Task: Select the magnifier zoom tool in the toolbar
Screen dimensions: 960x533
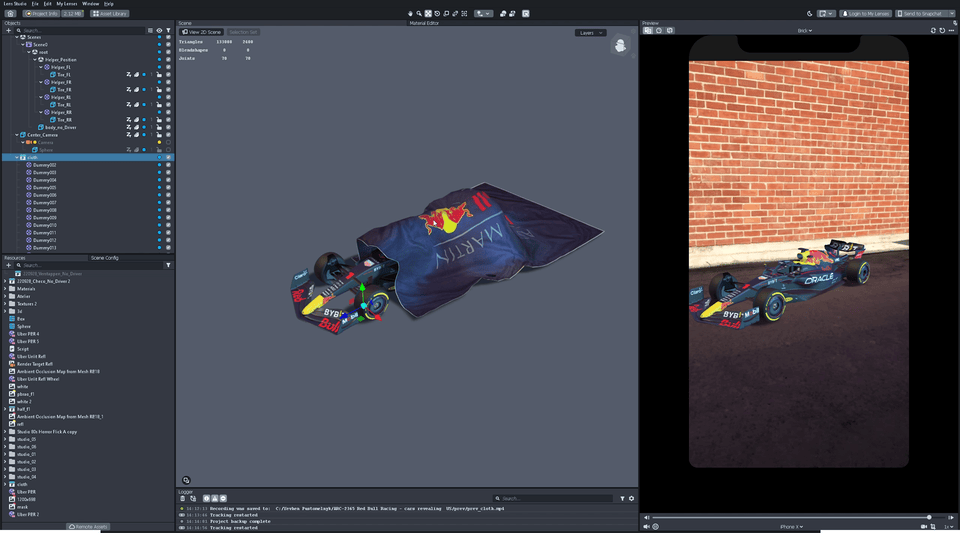Action: tap(419, 13)
